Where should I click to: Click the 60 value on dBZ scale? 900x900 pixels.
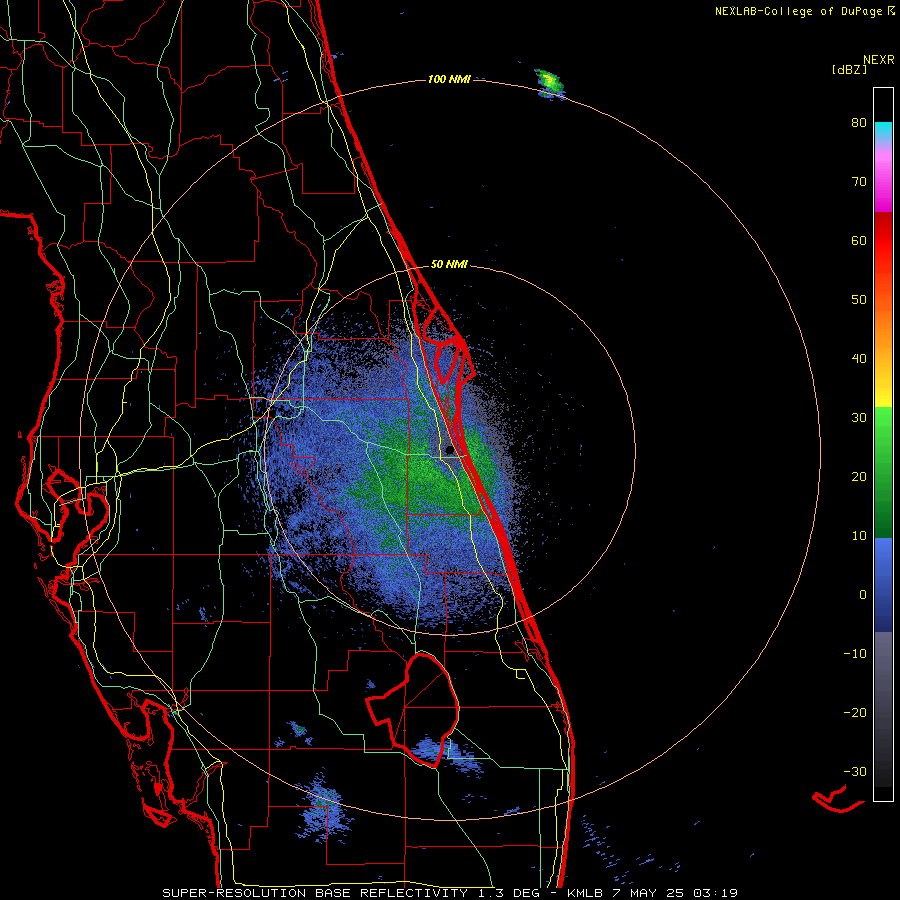859,240
